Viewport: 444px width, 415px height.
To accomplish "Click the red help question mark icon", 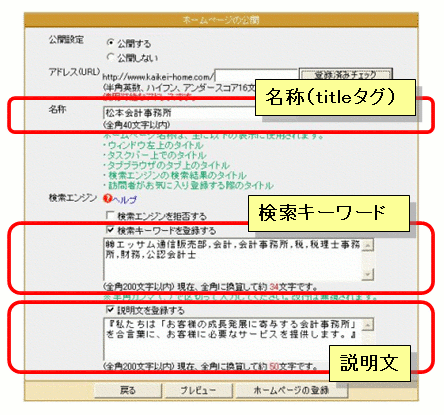I will click(x=107, y=199).
